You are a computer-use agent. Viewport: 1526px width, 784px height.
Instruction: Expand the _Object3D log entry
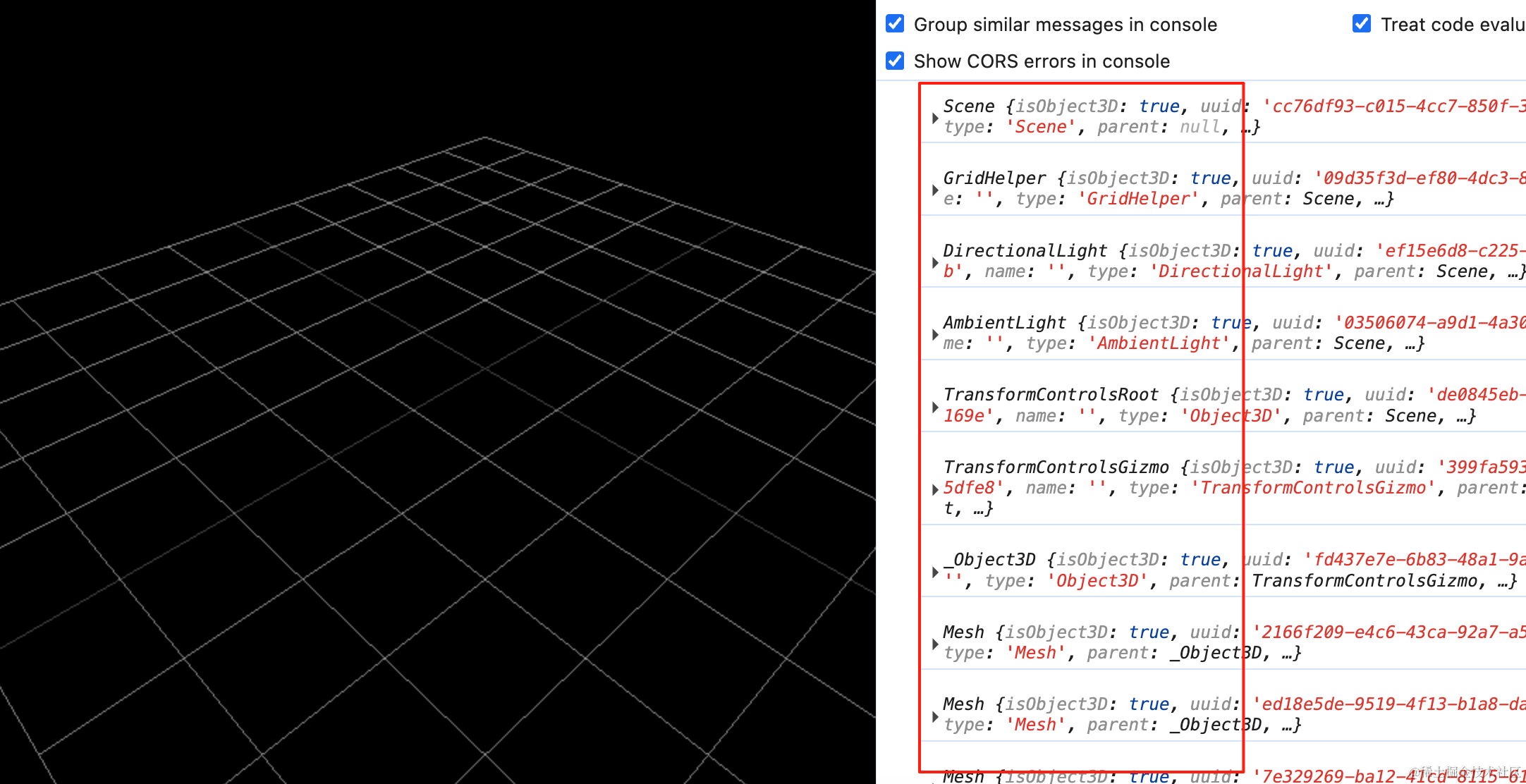[x=935, y=572]
